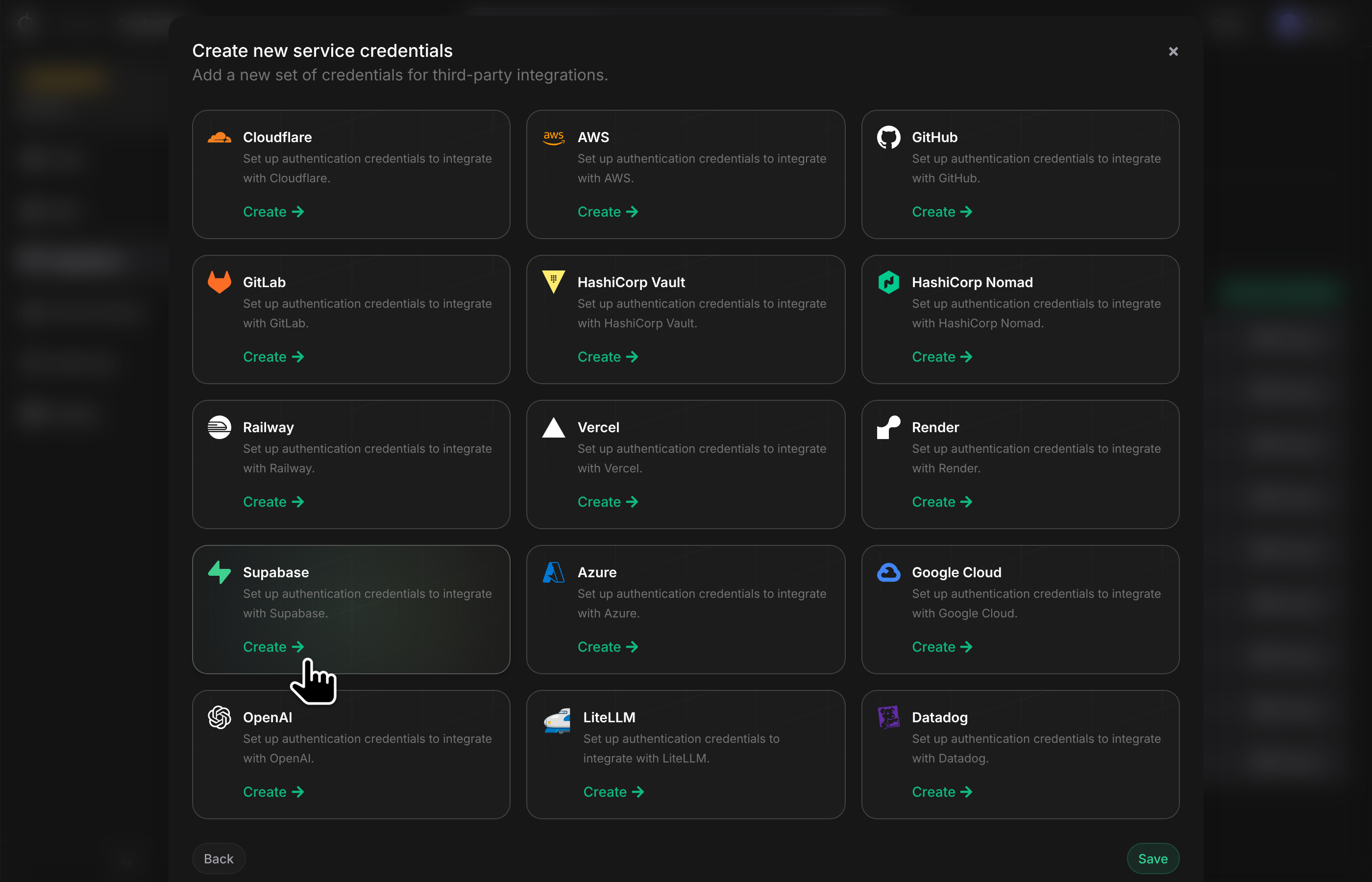Click Create link under Vercel
1372x882 pixels.
[x=608, y=502]
